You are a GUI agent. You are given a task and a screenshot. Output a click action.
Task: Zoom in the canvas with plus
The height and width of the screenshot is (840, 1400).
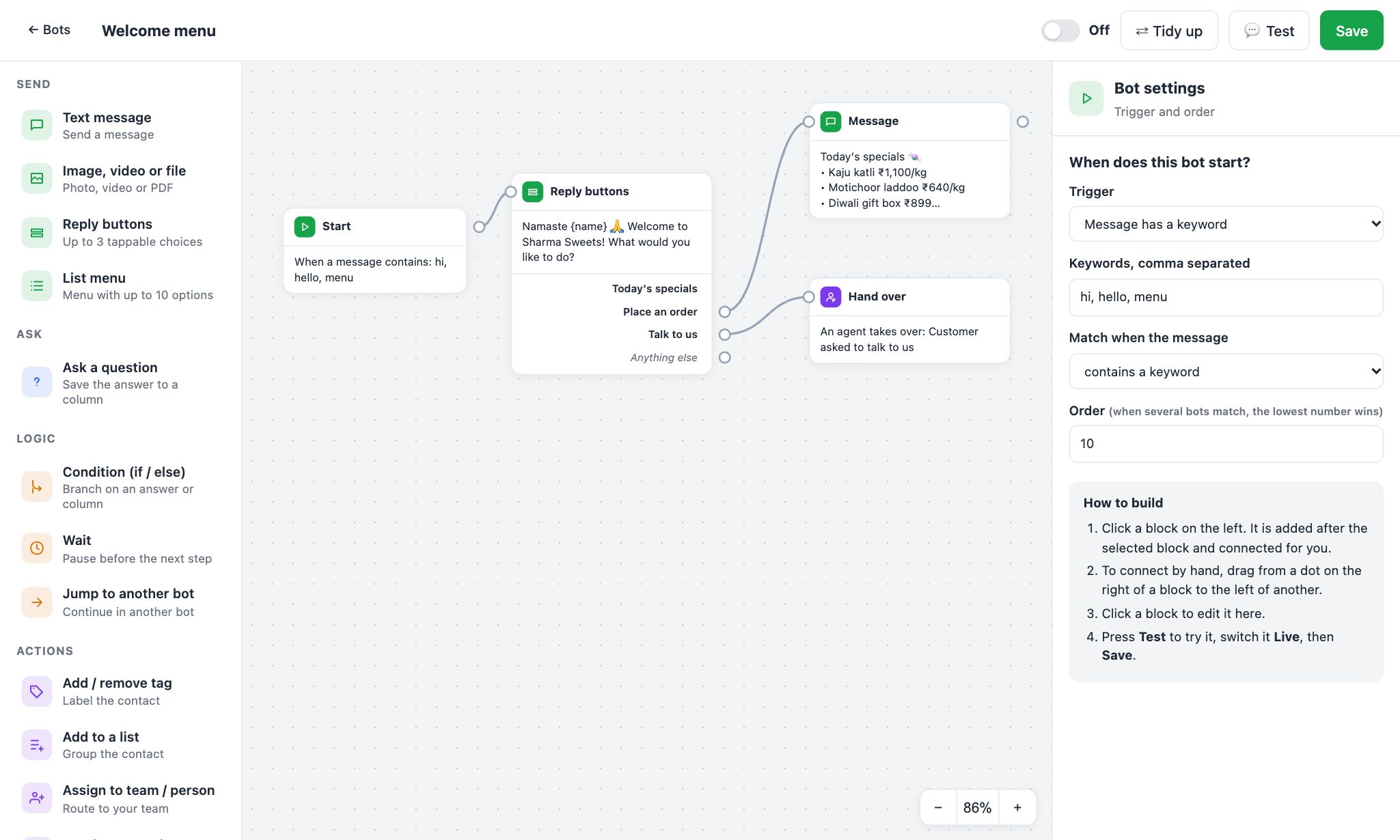pyautogui.click(x=1017, y=807)
